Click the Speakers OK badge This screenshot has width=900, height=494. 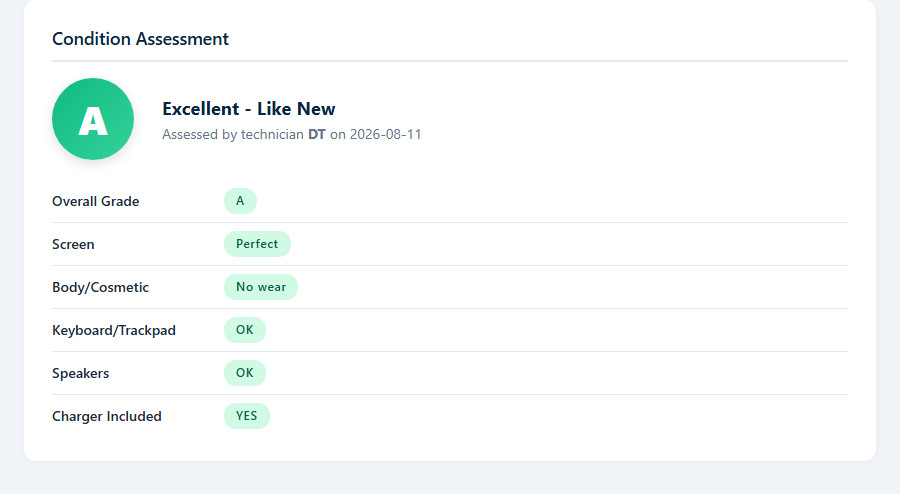pos(245,373)
